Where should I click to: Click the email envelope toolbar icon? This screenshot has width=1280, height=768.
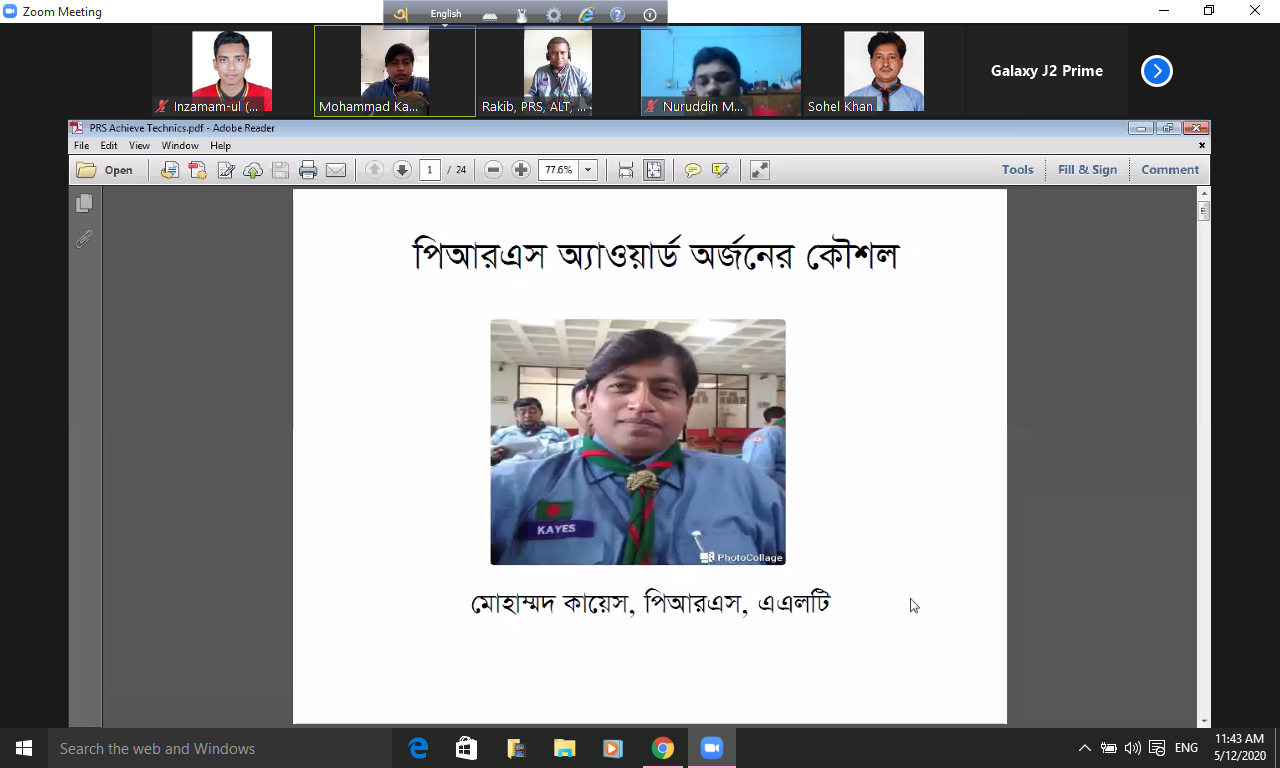pyautogui.click(x=336, y=170)
